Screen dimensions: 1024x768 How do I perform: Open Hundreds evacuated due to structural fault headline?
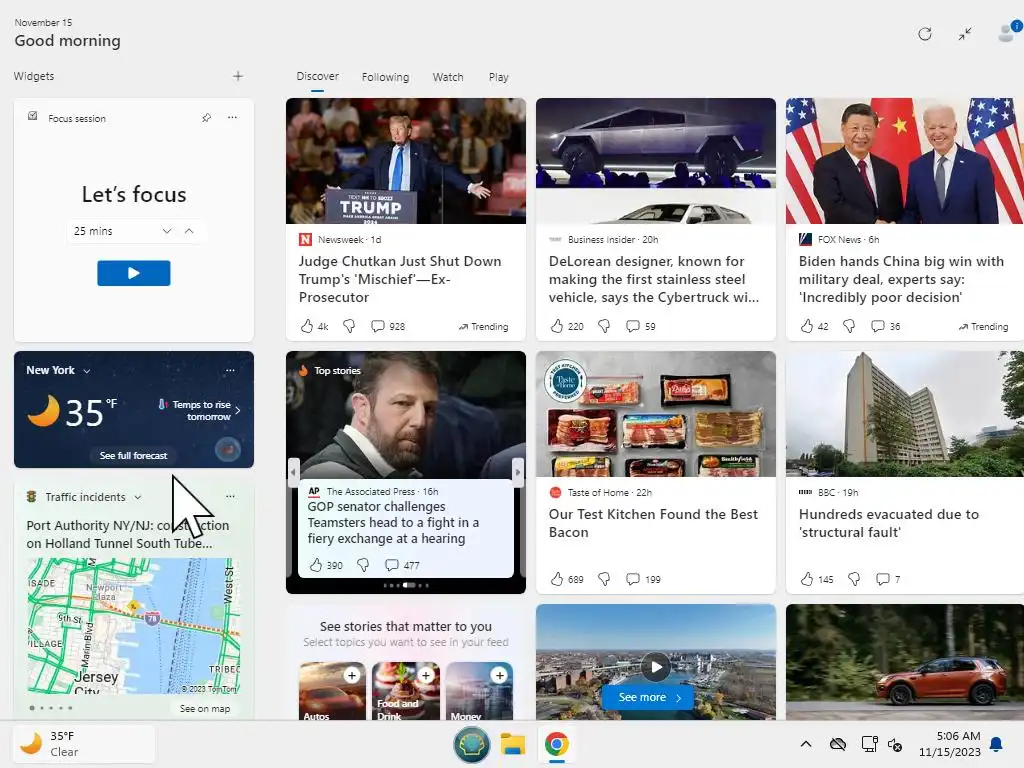(x=889, y=523)
